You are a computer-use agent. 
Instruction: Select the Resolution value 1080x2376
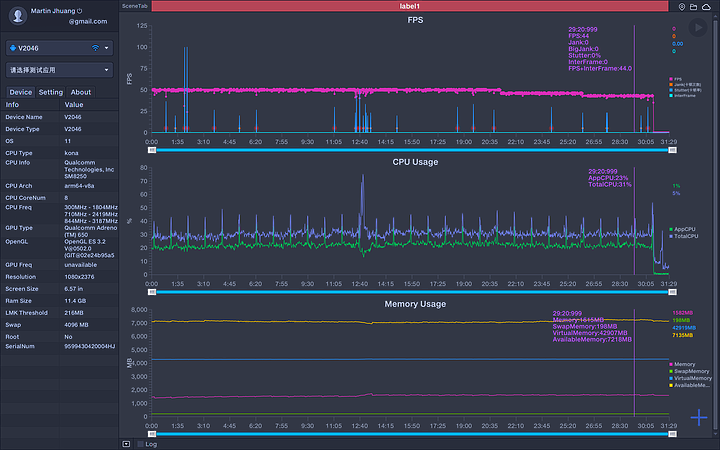[x=79, y=277]
